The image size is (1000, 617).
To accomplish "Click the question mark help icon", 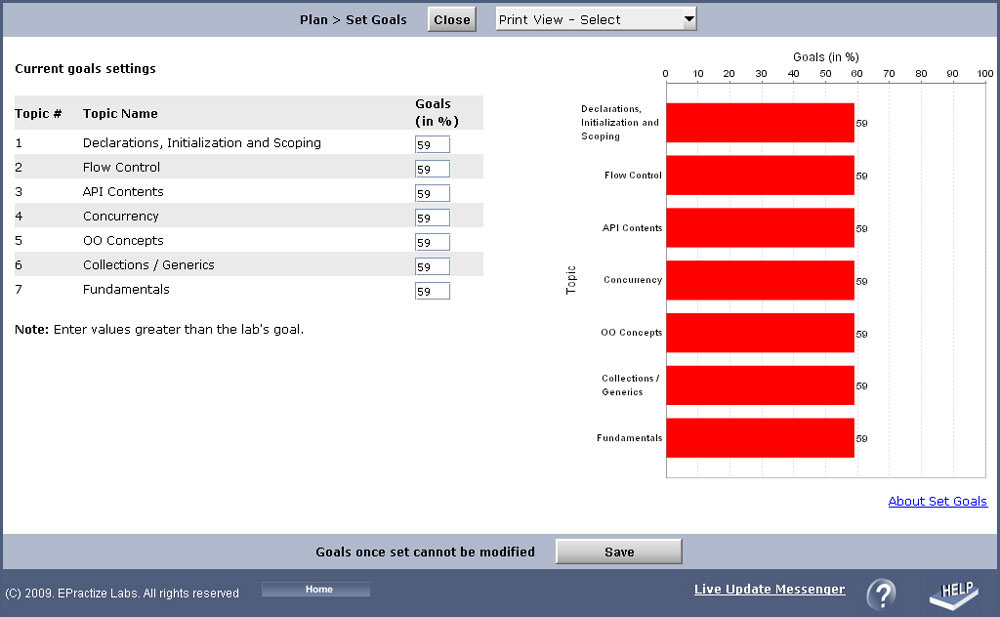I will coord(881,594).
